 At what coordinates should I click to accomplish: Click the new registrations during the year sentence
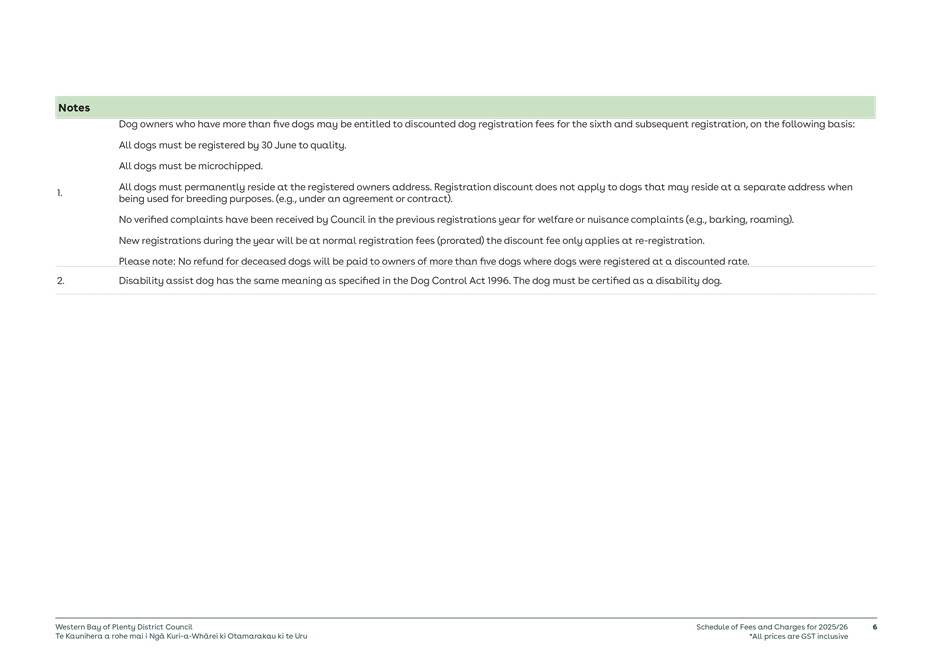(x=411, y=240)
